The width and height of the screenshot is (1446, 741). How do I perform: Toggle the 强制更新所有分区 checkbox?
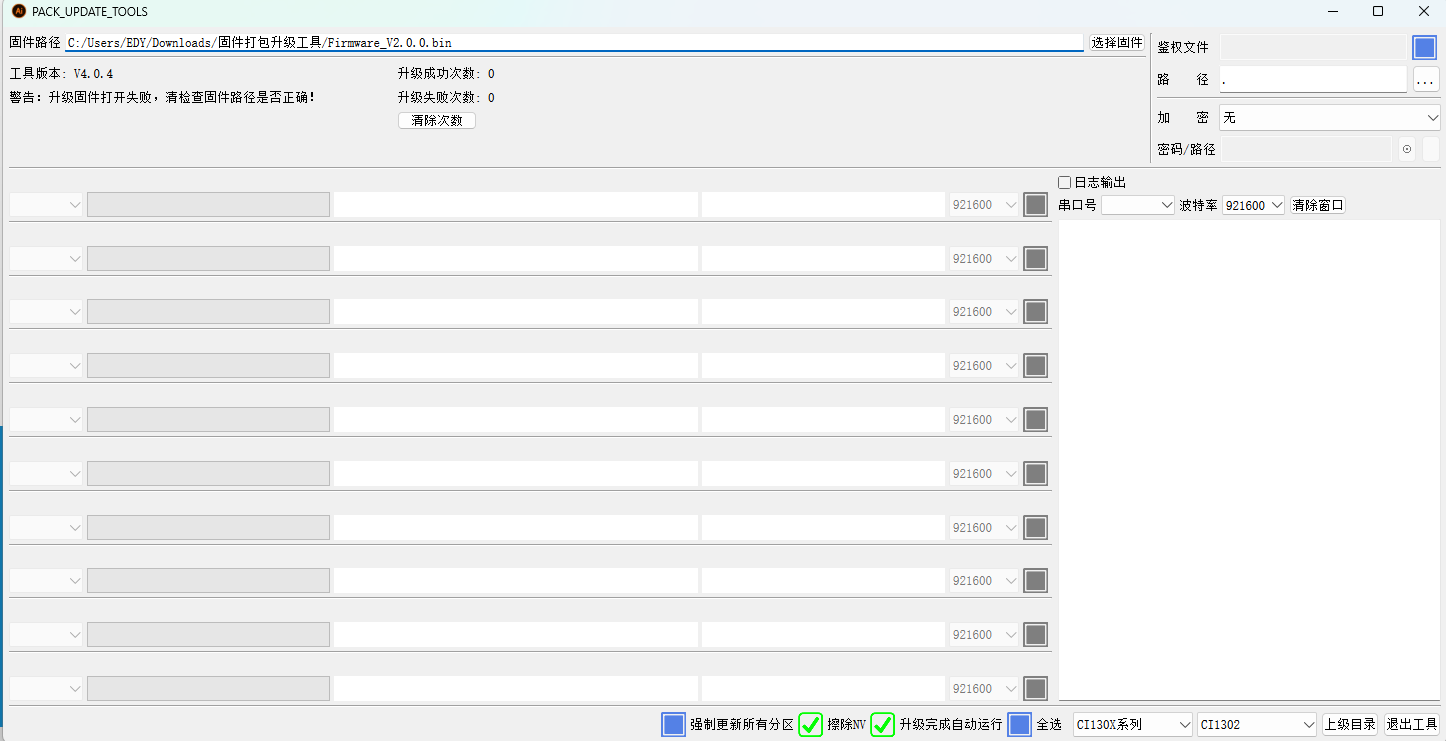(x=673, y=724)
